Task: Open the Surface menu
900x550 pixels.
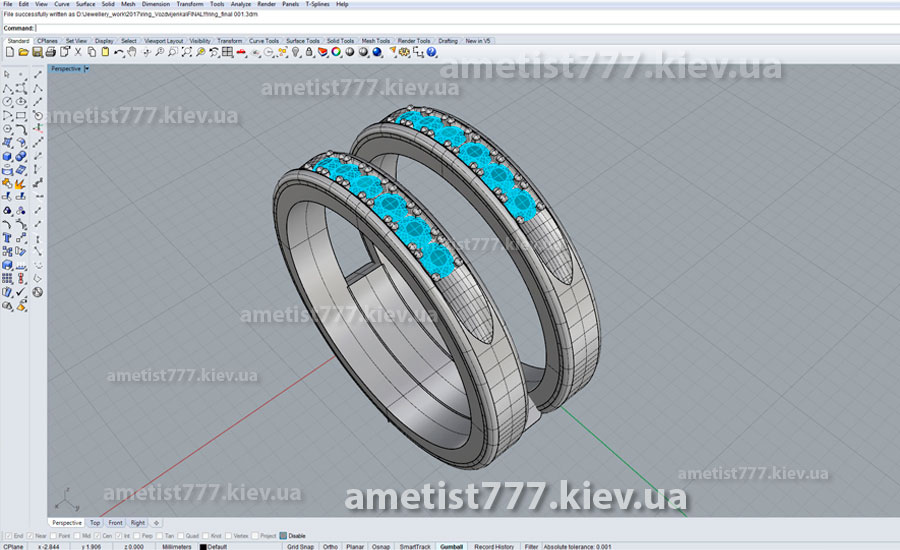Action: [86, 4]
